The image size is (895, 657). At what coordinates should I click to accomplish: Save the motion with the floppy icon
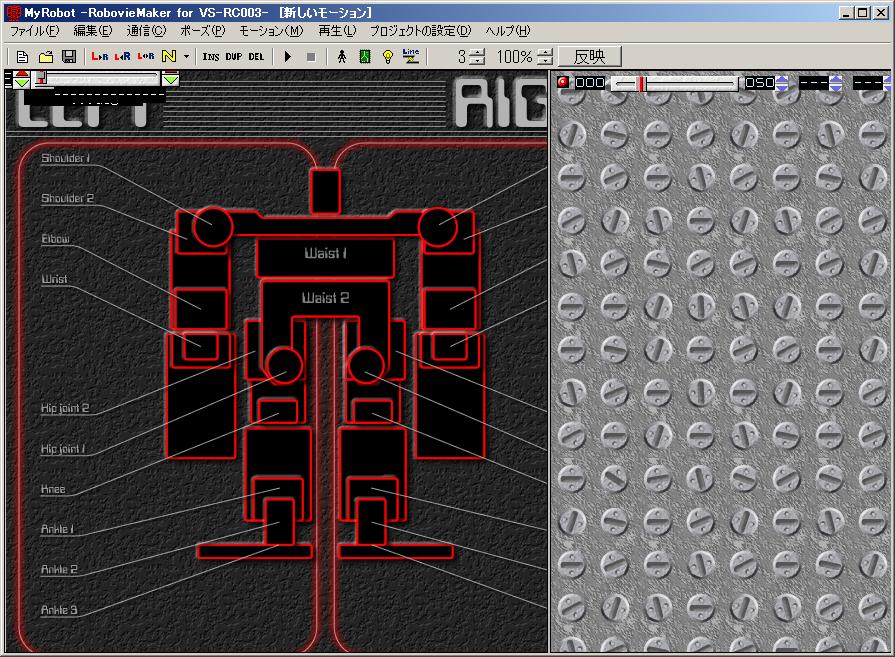point(69,57)
